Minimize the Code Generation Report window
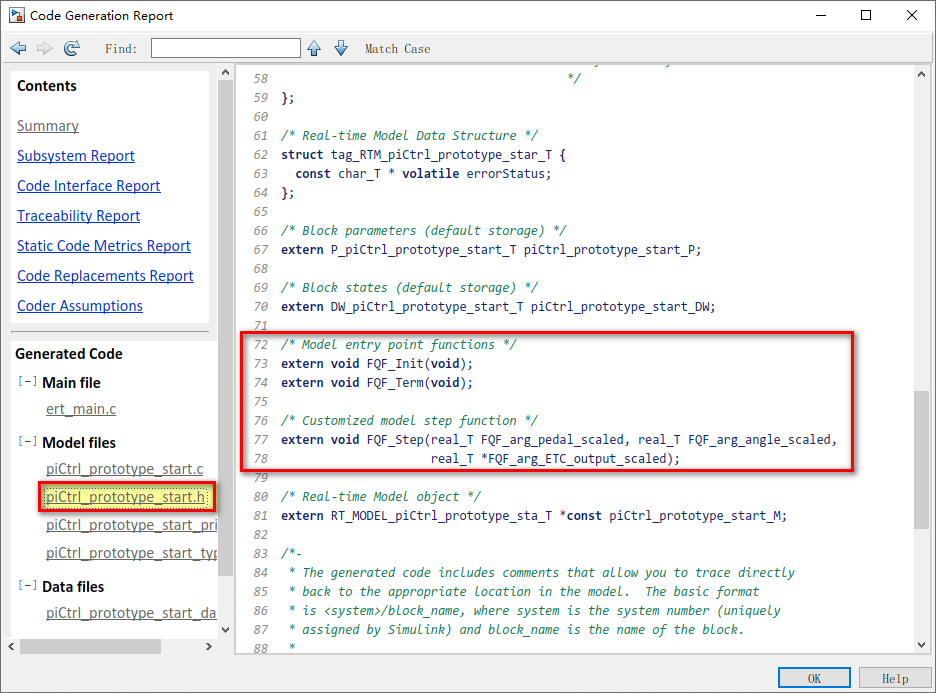The image size is (936, 693). [x=821, y=16]
